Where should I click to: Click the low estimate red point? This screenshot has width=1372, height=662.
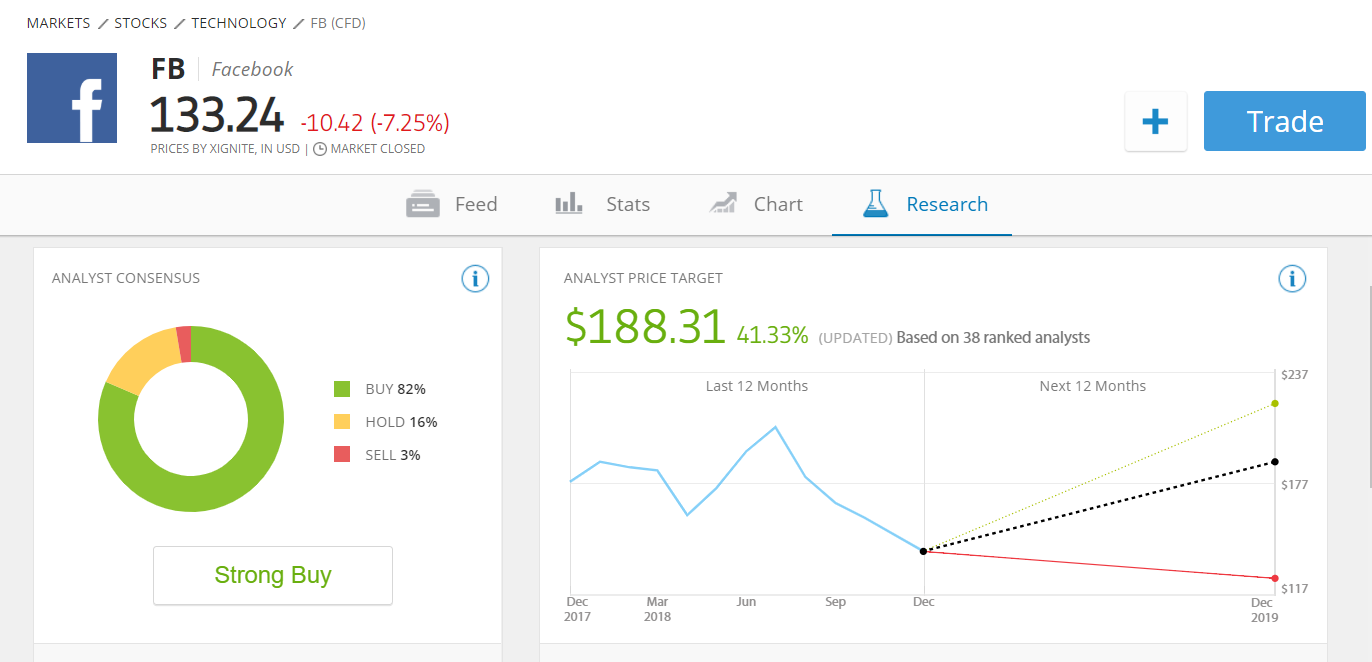1275,578
